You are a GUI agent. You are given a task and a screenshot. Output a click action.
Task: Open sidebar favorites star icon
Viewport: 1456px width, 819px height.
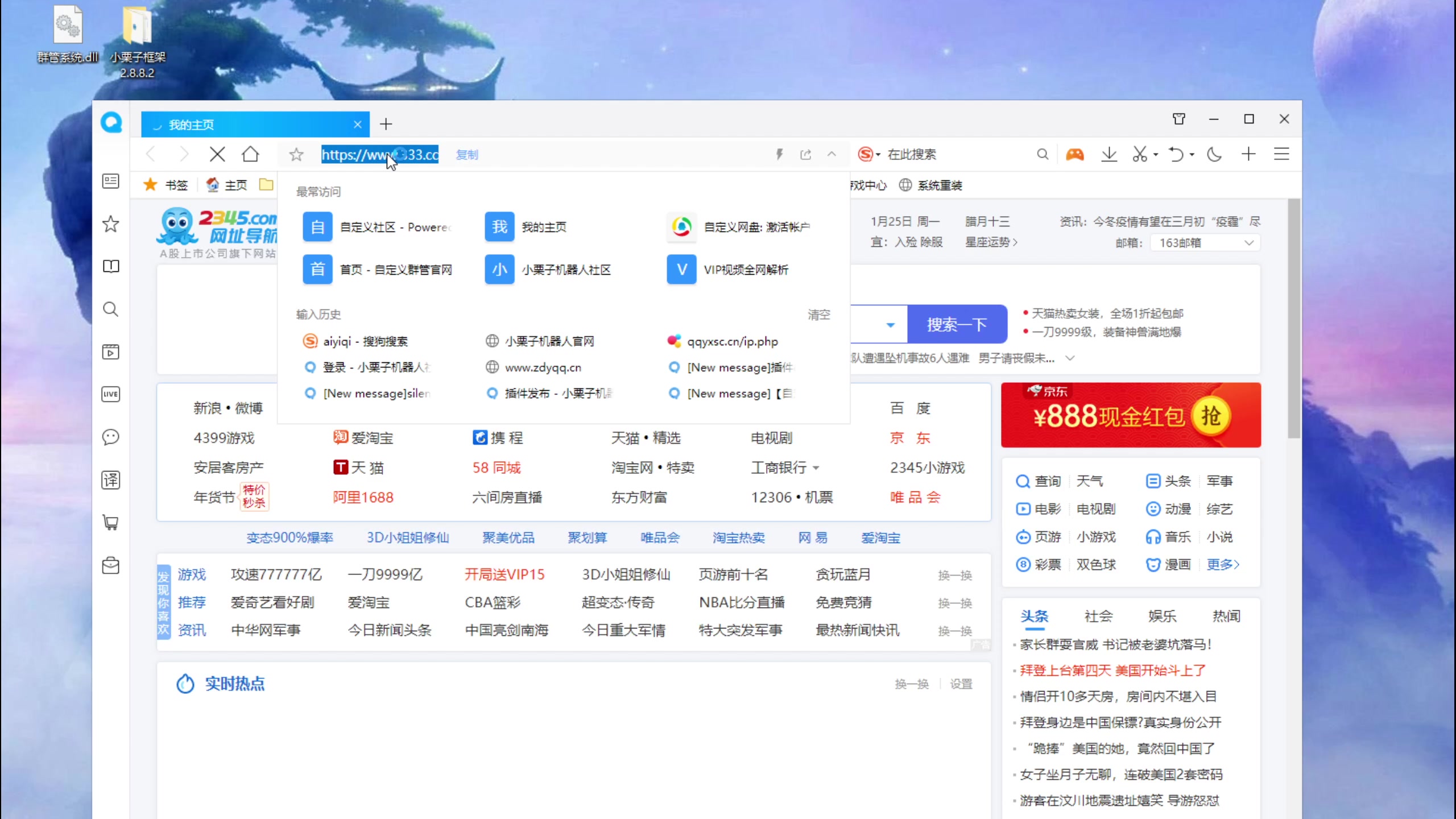click(x=110, y=224)
